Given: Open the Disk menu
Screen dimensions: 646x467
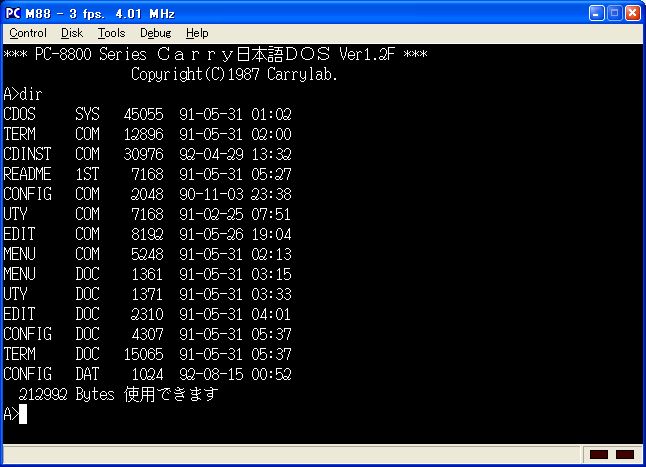Looking at the screenshot, I should tap(71, 33).
